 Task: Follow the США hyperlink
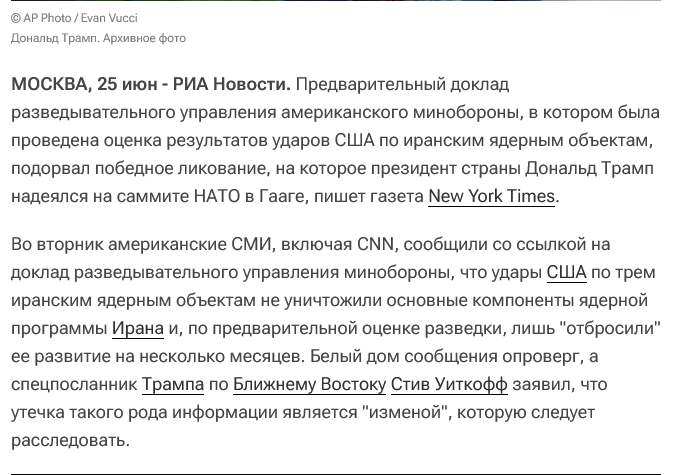(566, 272)
